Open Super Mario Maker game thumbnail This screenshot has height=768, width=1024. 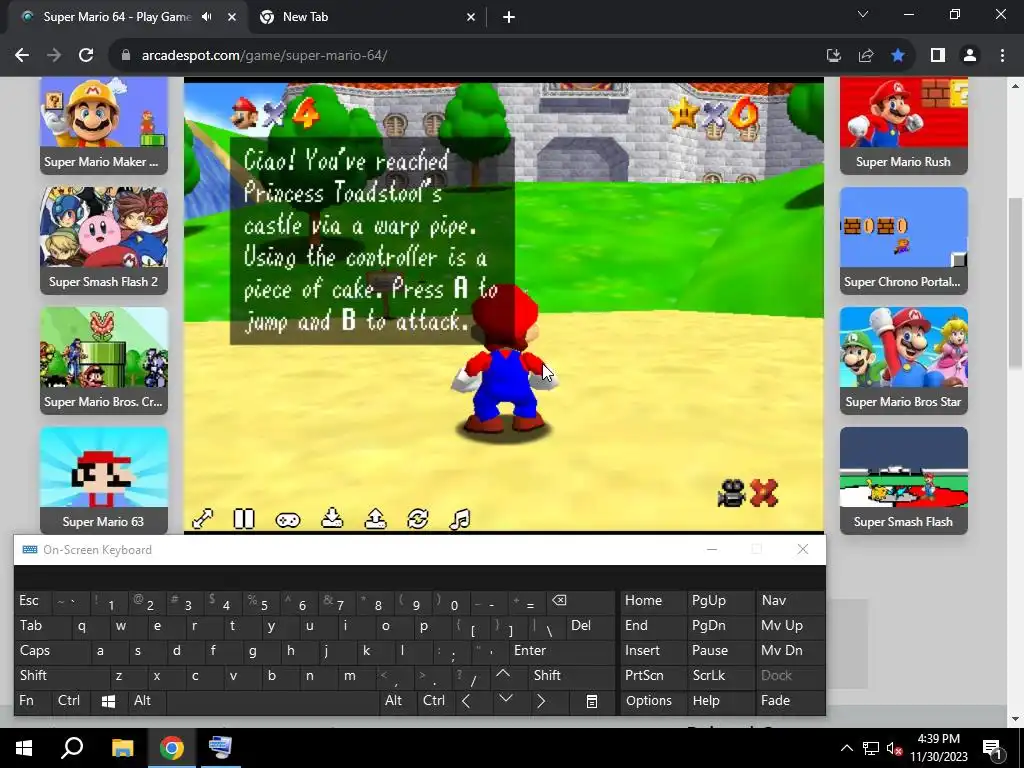point(104,125)
